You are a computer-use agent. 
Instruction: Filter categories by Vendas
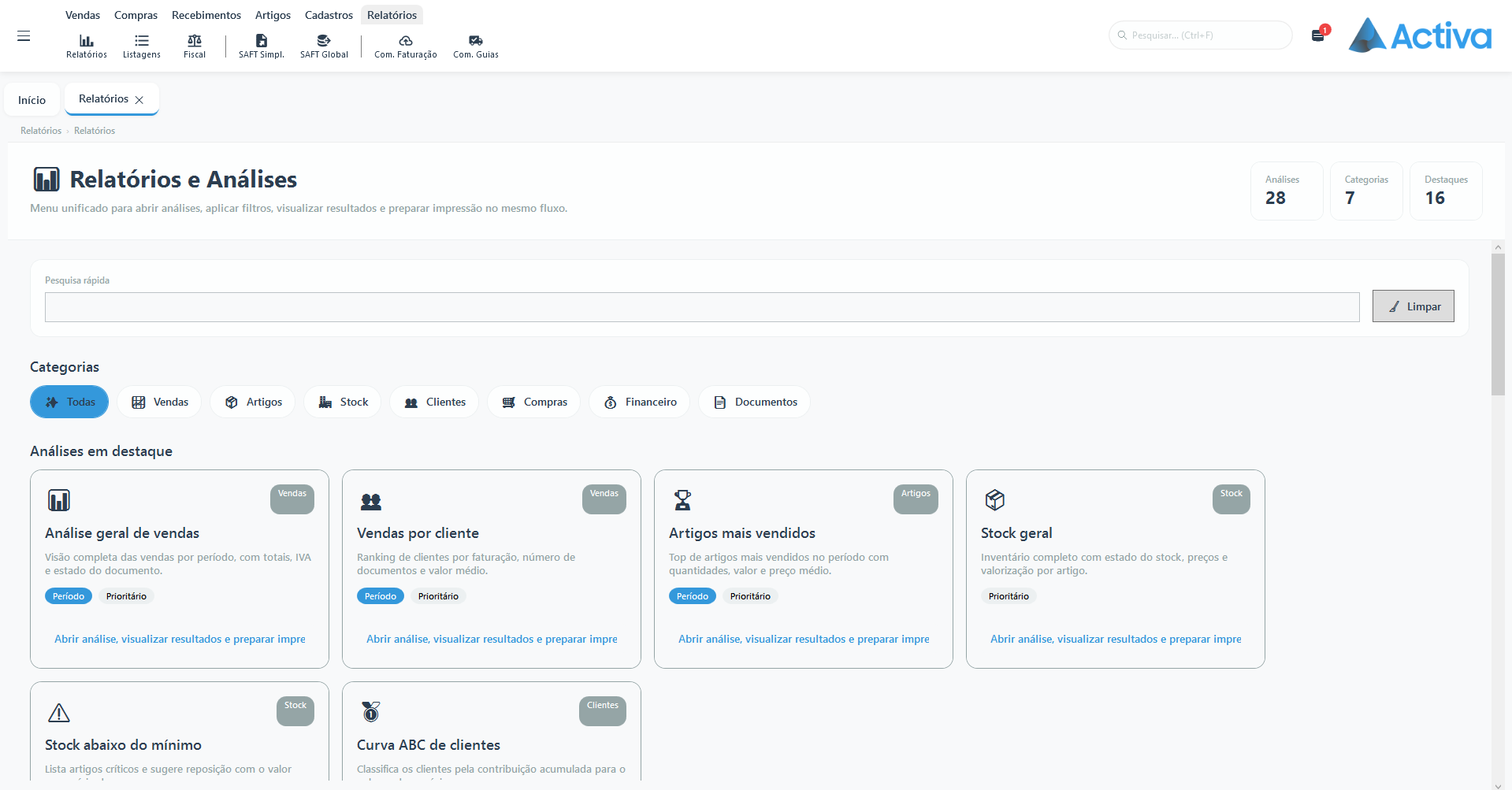(x=159, y=402)
